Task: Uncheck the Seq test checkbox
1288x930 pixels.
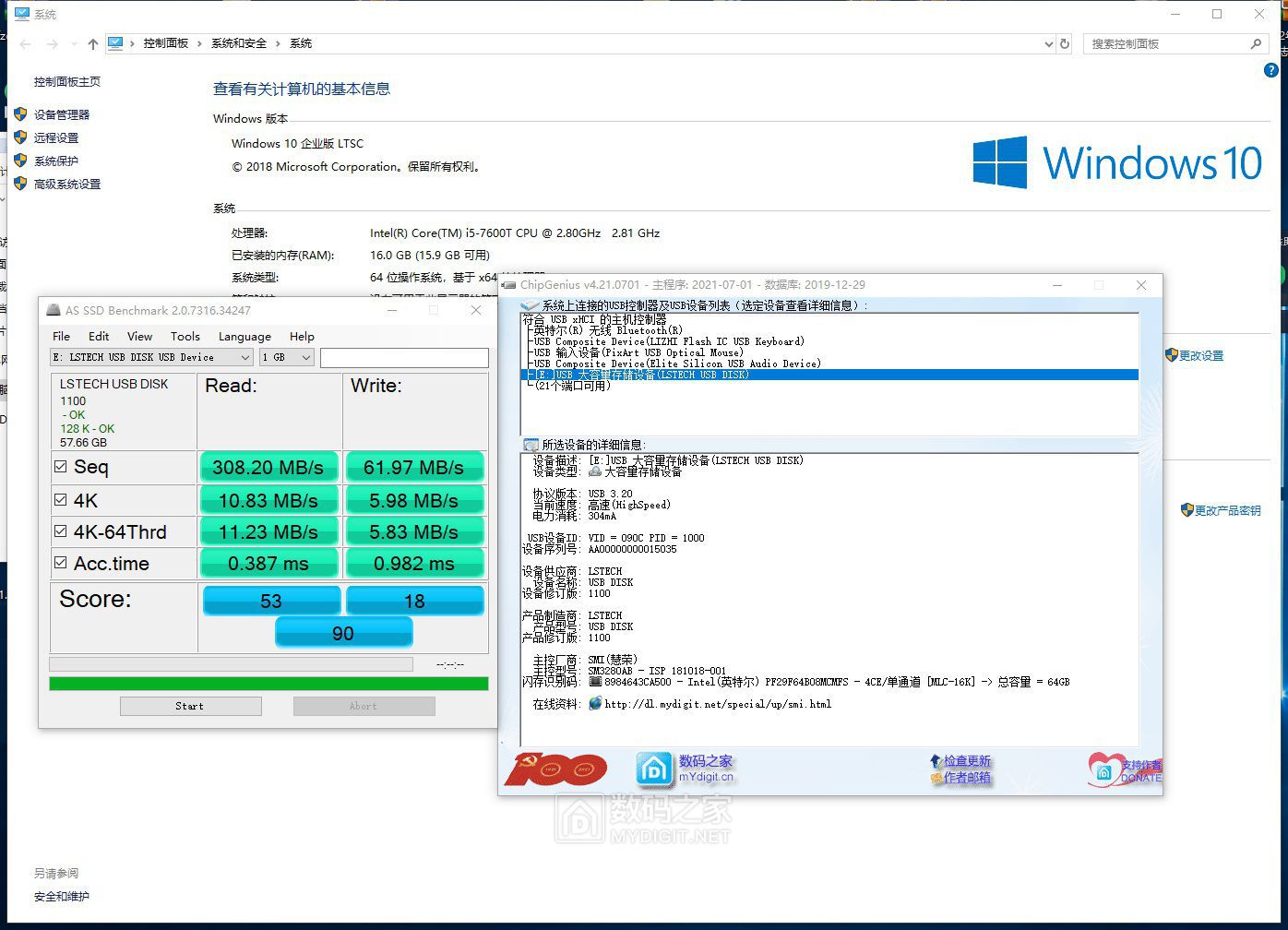Action: tap(61, 467)
